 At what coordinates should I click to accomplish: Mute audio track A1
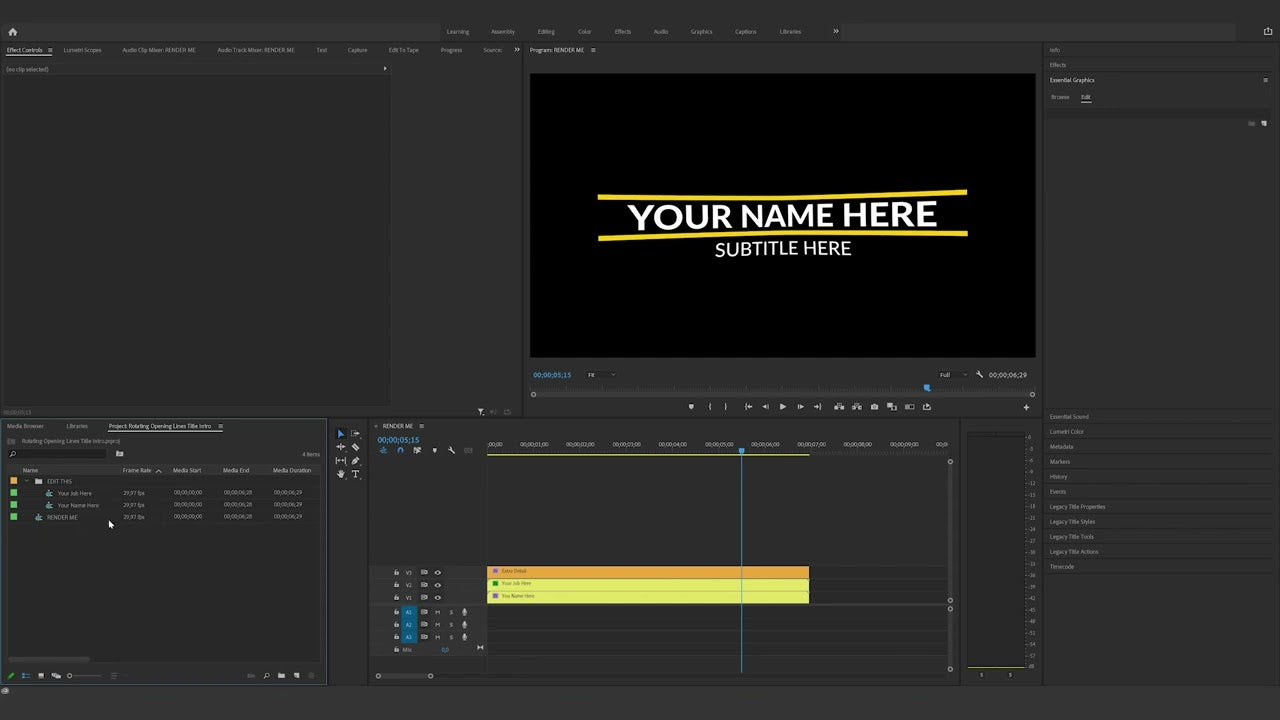click(x=437, y=612)
